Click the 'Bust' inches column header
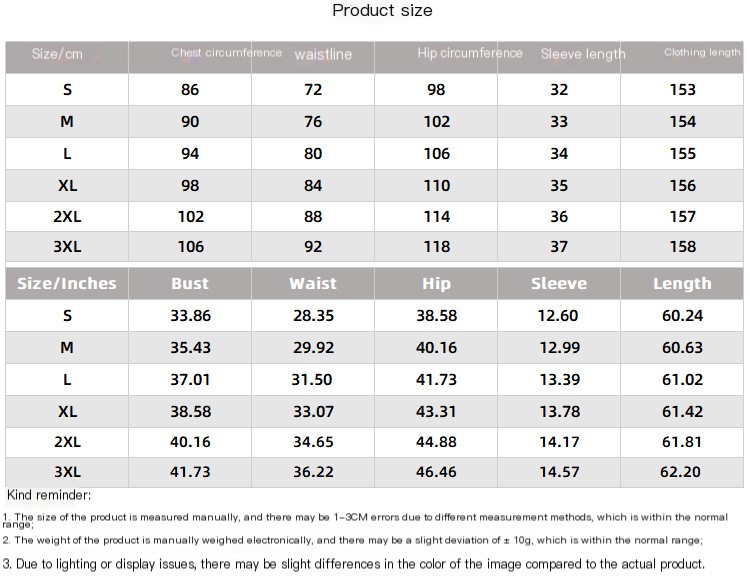Image resolution: width=750 pixels, height=580 pixels. click(190, 283)
